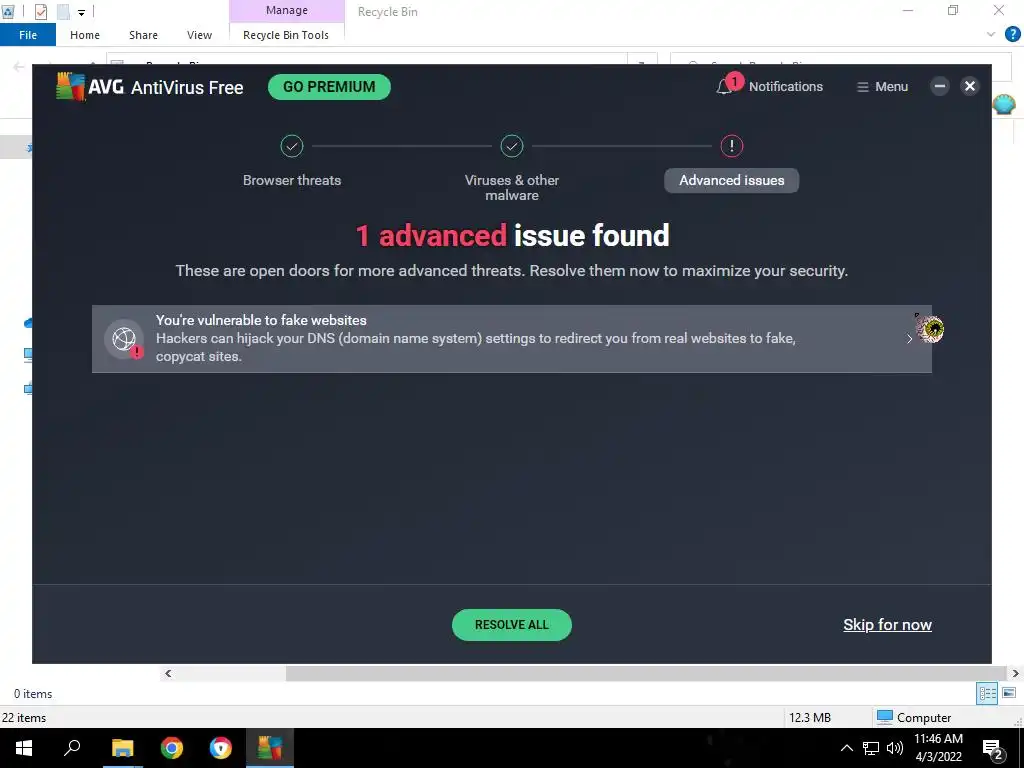Click the Explorer help question mark icon

pos(1012,34)
